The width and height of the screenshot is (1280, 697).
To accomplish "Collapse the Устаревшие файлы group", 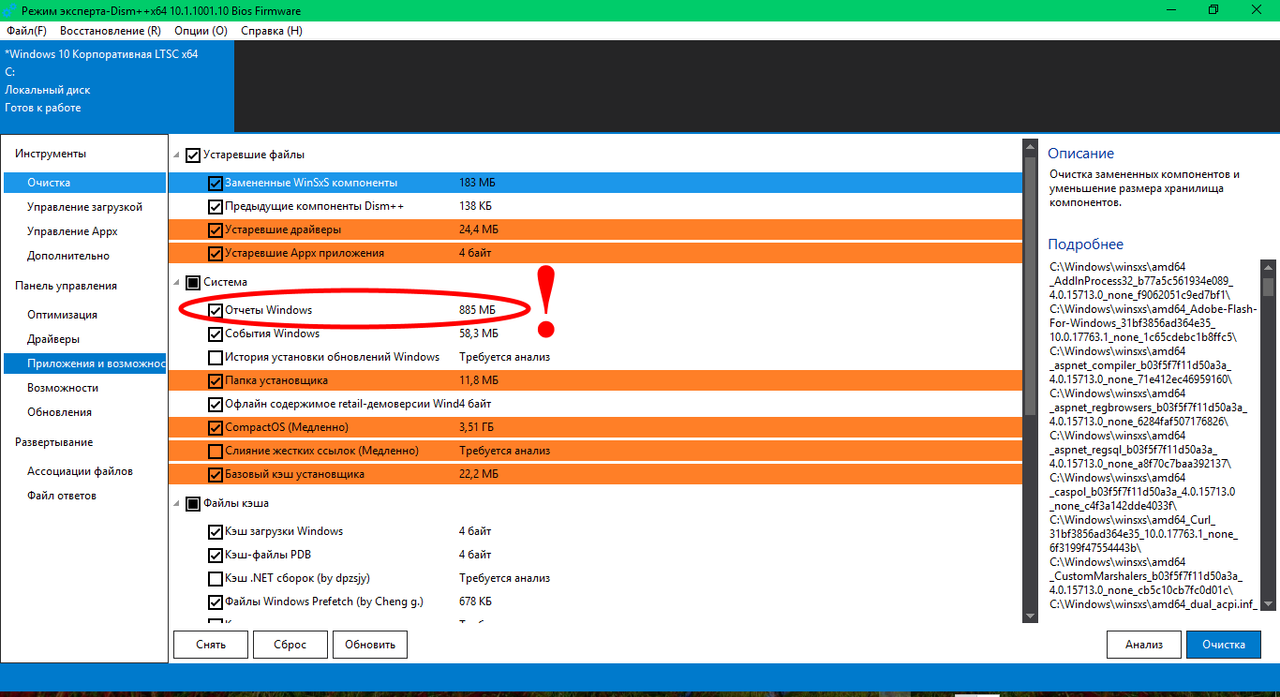I will click(x=178, y=156).
